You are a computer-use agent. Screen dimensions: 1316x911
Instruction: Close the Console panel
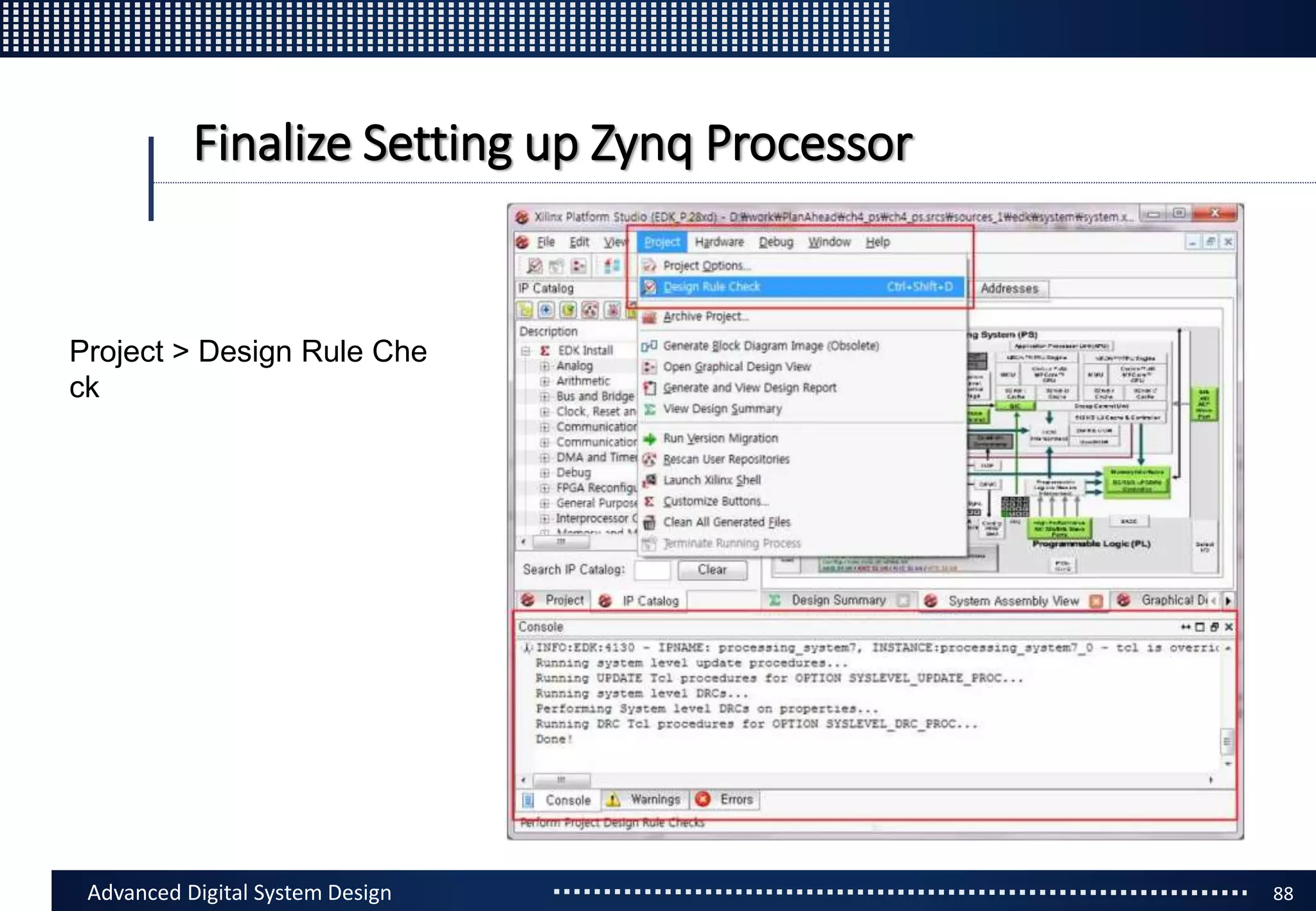[x=1229, y=627]
